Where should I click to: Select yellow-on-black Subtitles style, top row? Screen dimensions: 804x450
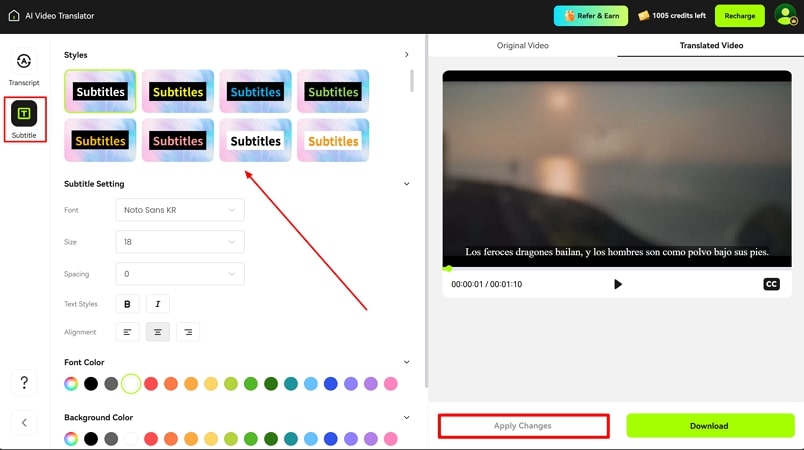[178, 91]
